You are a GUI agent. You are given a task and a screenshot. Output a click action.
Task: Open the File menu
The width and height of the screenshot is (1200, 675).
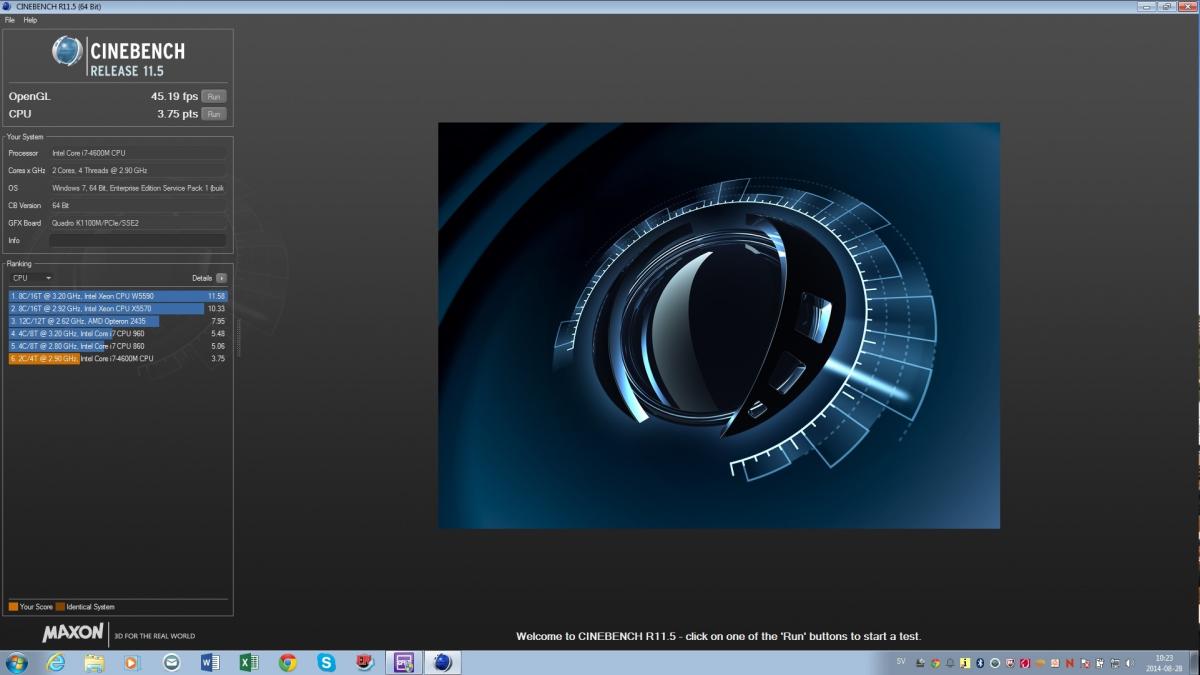[x=10, y=20]
